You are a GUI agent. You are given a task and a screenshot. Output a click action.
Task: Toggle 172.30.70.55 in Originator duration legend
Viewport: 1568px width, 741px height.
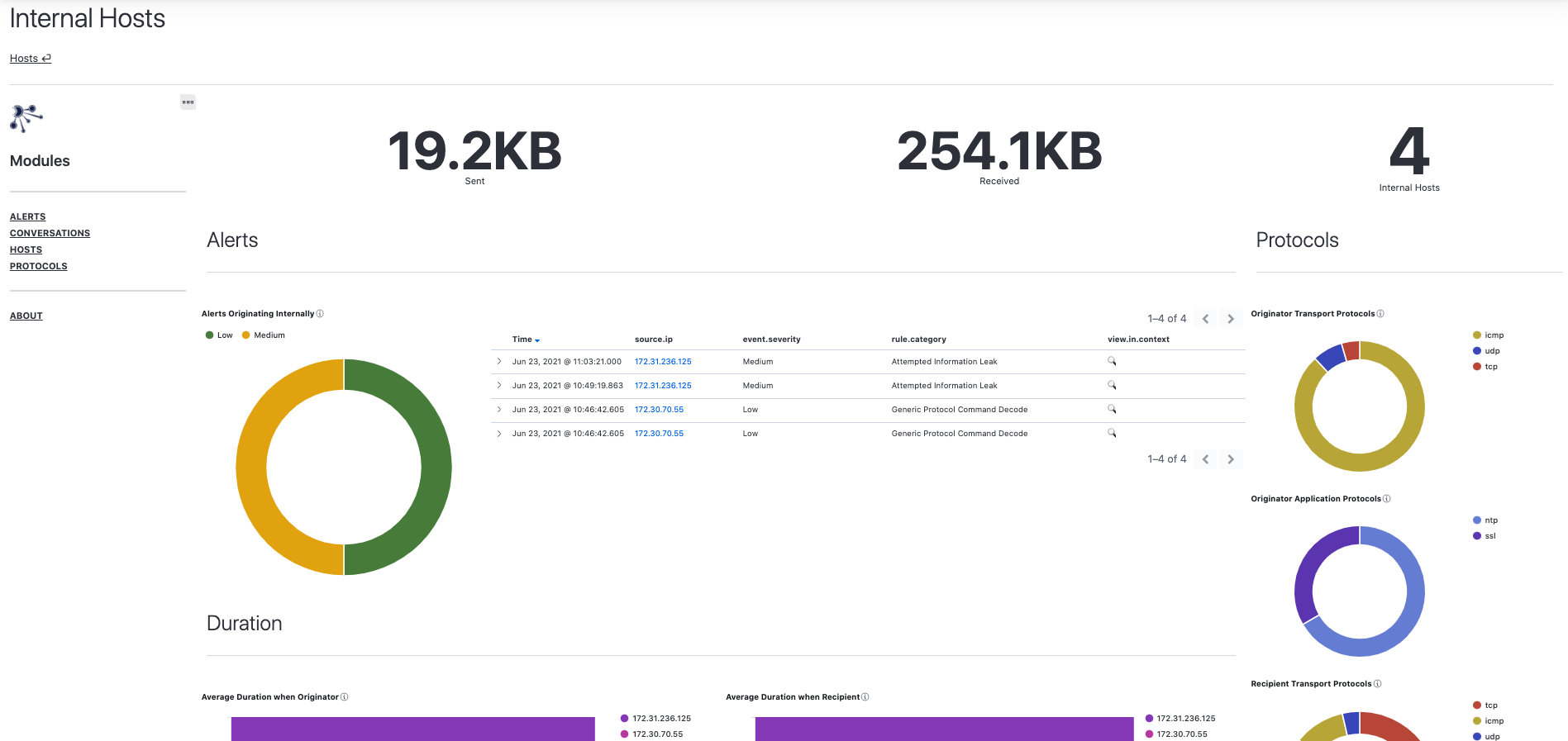tap(651, 734)
